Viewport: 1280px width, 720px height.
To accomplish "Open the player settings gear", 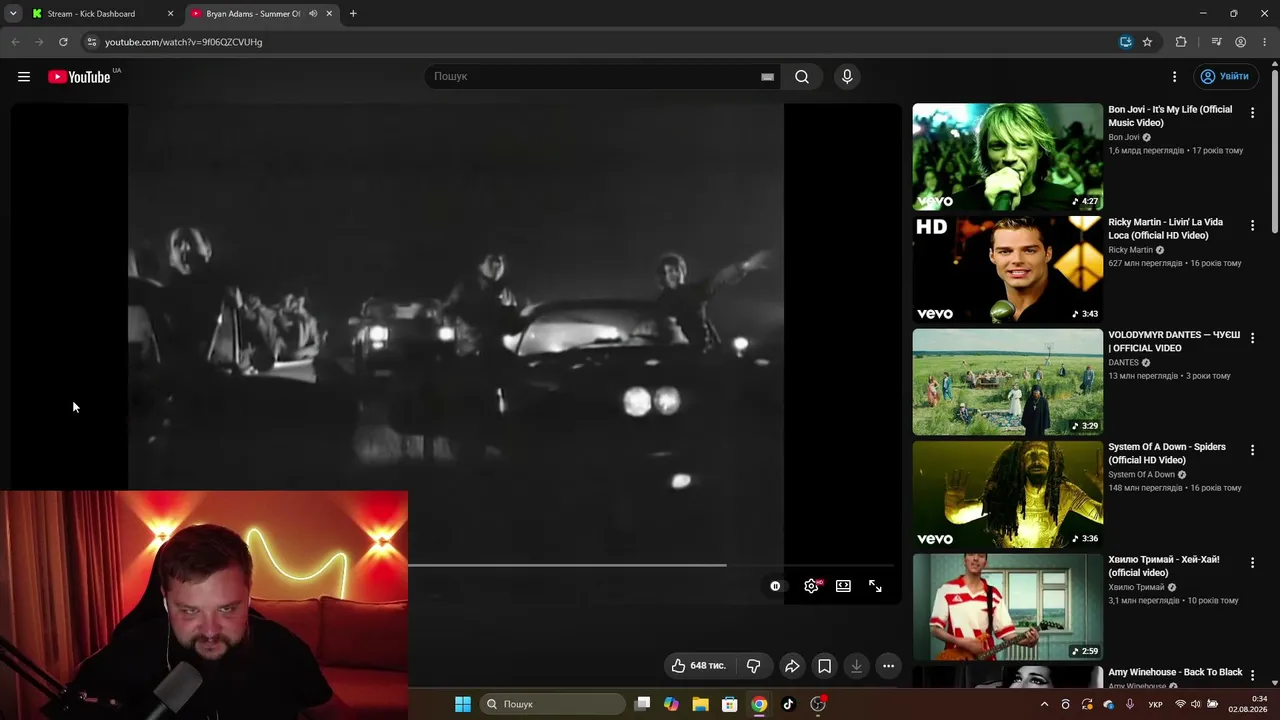I will tap(811, 586).
